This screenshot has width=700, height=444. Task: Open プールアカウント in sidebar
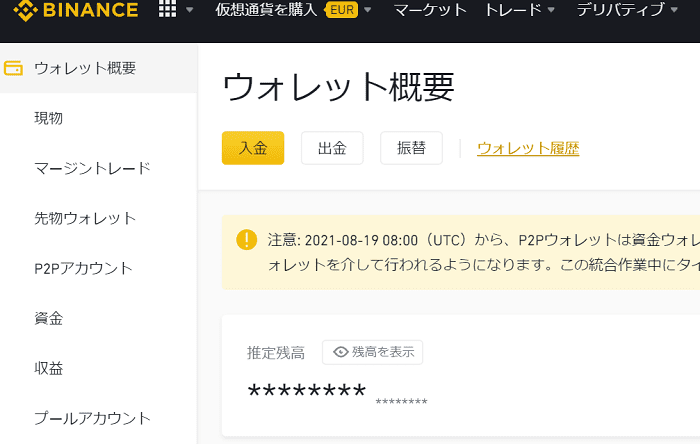92,418
